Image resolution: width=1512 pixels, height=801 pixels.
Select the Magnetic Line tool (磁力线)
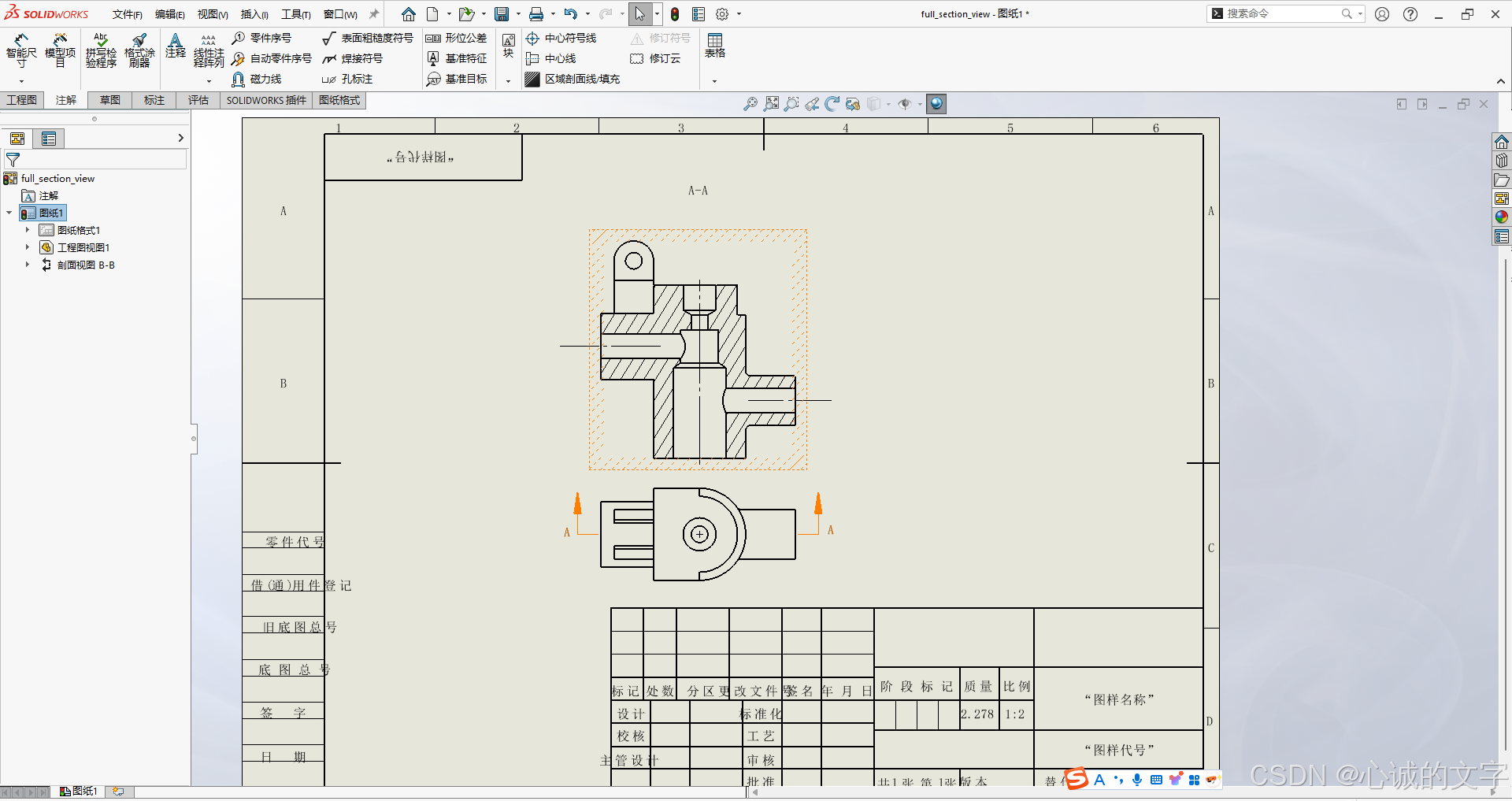(x=257, y=79)
